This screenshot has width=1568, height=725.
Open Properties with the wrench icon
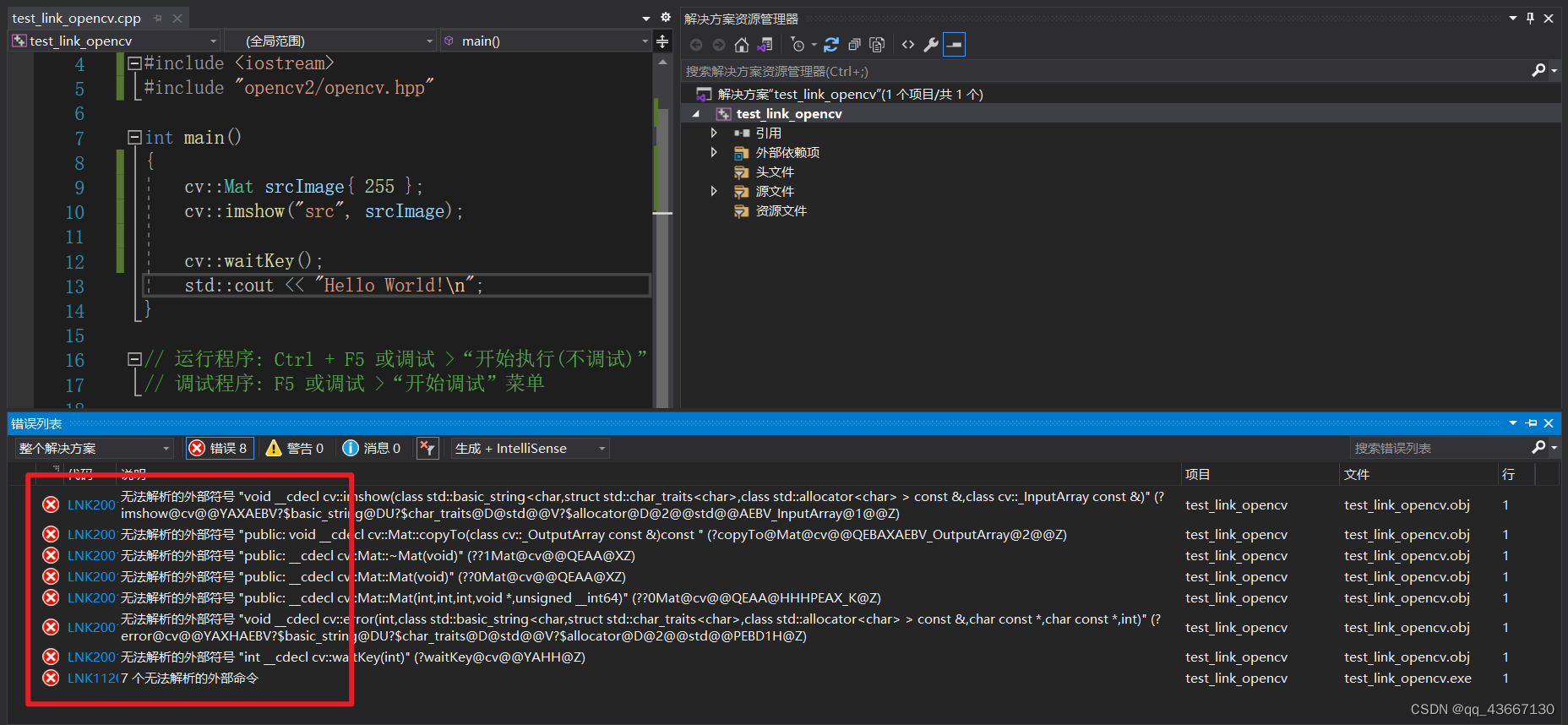[931, 45]
